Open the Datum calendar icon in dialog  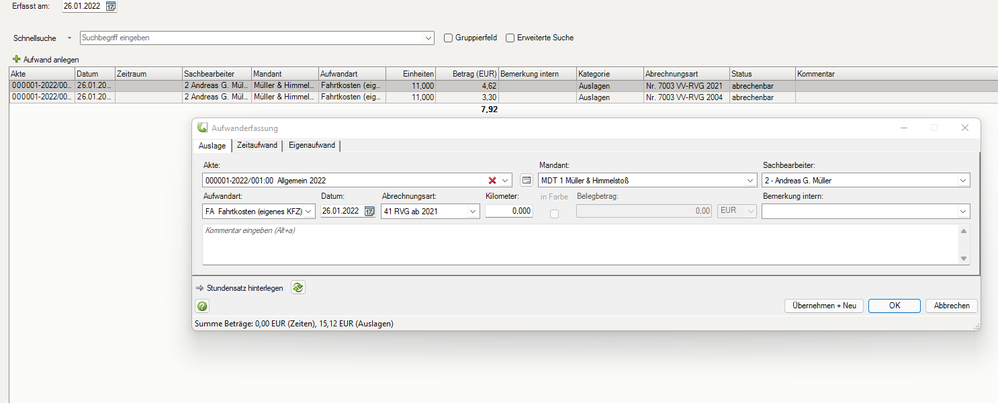tap(369, 211)
